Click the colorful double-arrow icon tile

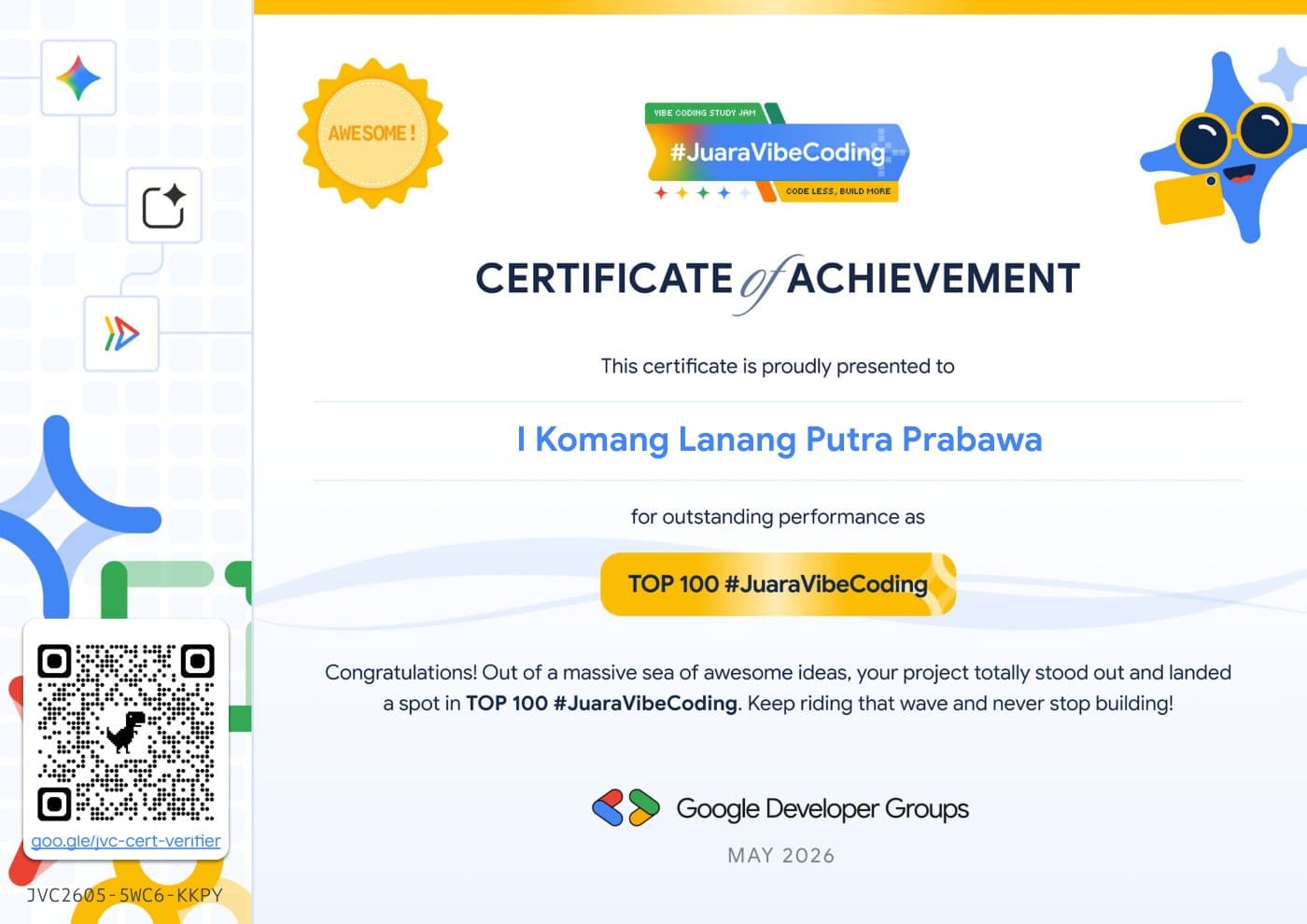coord(121,333)
